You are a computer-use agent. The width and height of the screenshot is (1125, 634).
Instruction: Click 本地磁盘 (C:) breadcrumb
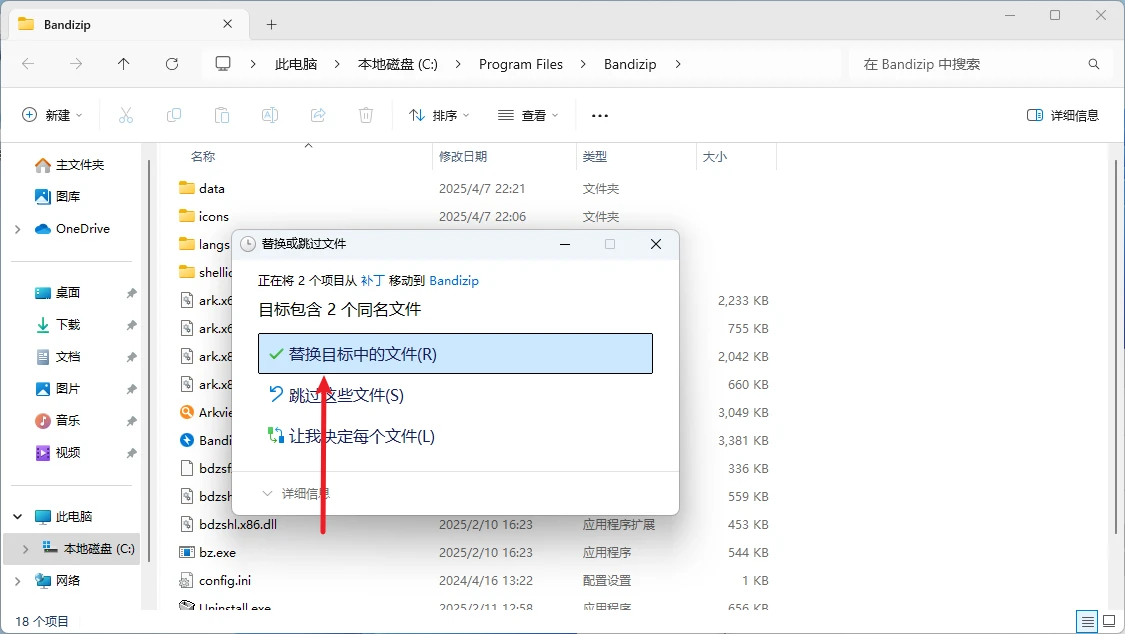[x=397, y=64]
